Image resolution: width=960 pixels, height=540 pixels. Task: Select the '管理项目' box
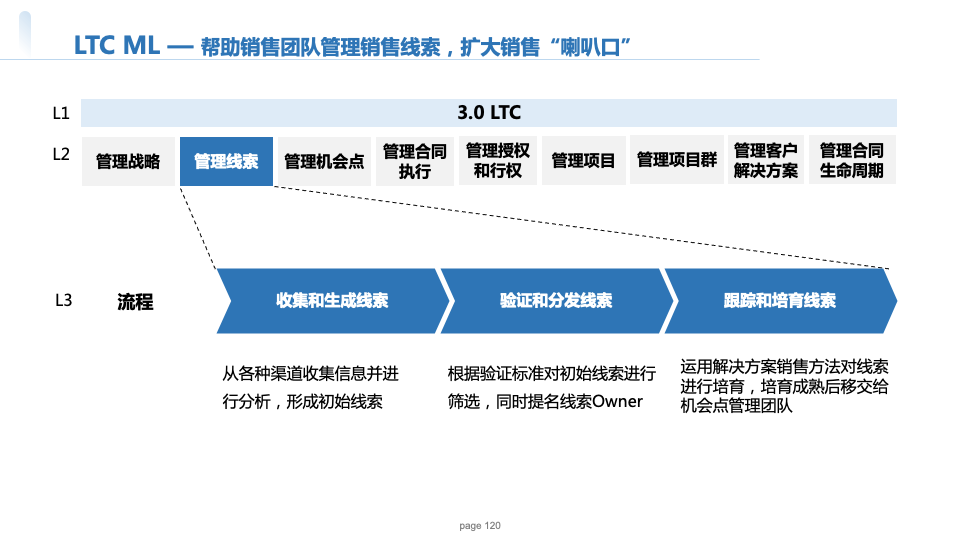[583, 160]
